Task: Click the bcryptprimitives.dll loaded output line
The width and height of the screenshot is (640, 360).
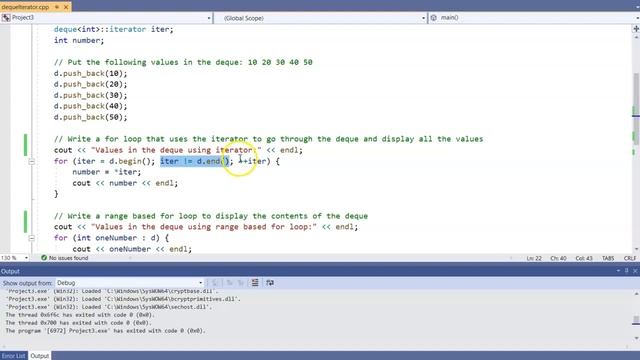Action: click(123, 299)
